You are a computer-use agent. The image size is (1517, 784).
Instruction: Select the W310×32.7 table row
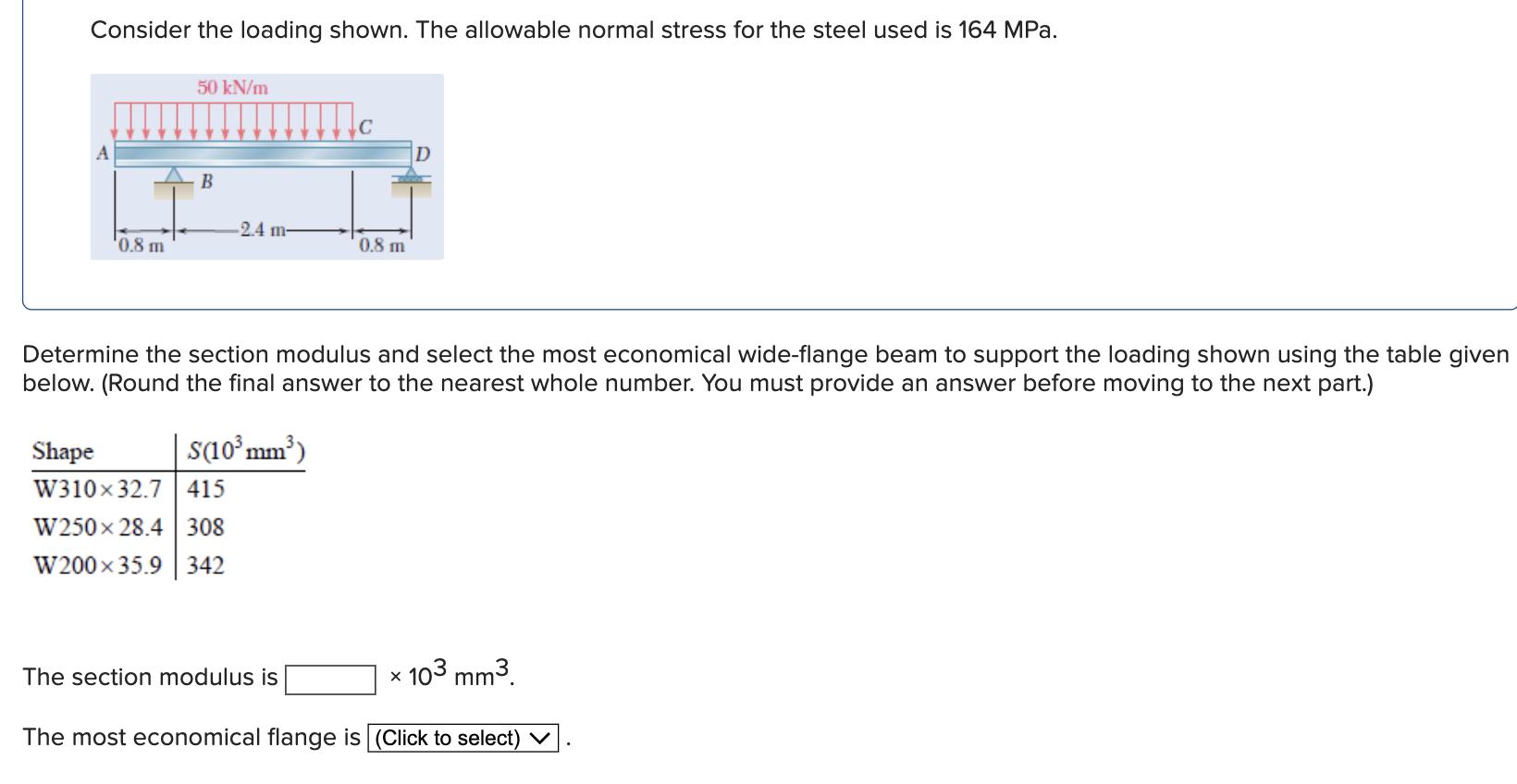pos(96,490)
